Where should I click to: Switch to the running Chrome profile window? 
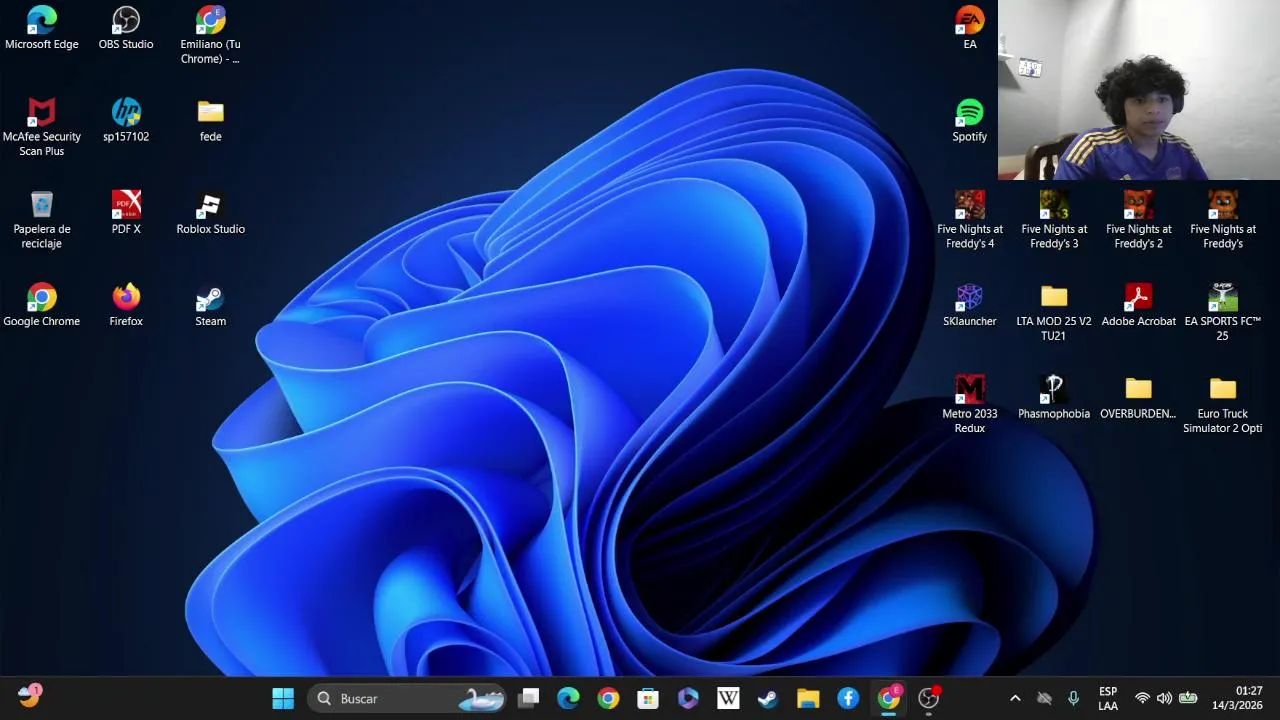click(x=888, y=698)
